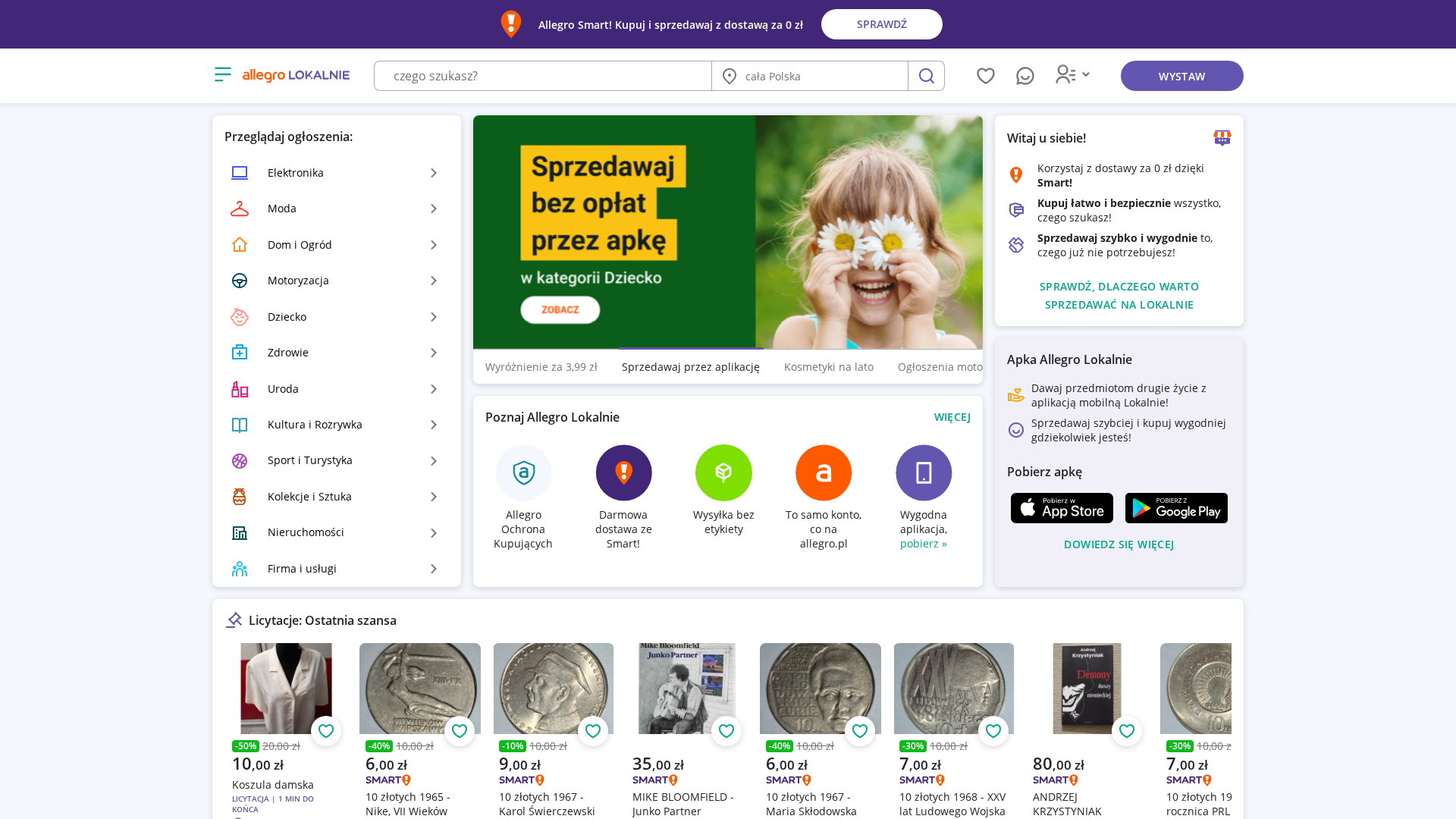Click the Google Play download badge
This screenshot has height=819, width=1456.
[1176, 508]
